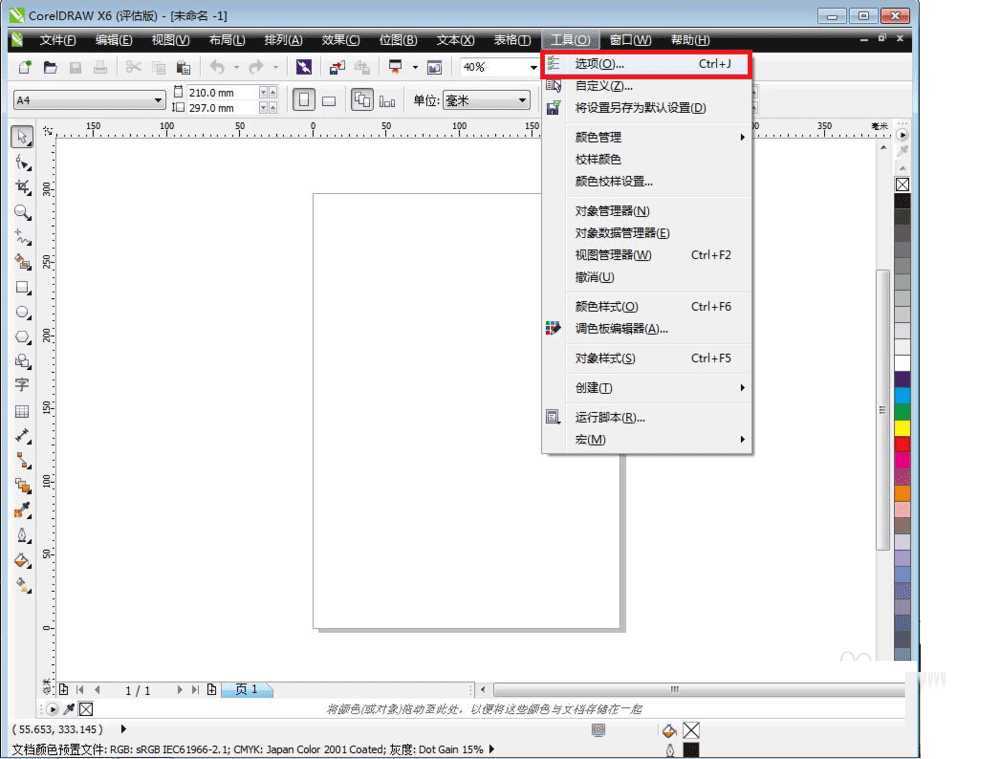Toggle portrait page orientation
The image size is (1000, 759).
[x=302, y=100]
